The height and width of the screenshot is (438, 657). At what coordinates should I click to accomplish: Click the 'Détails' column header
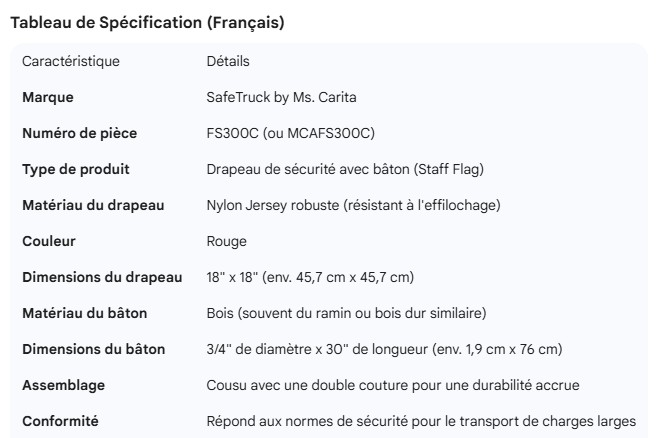228,62
